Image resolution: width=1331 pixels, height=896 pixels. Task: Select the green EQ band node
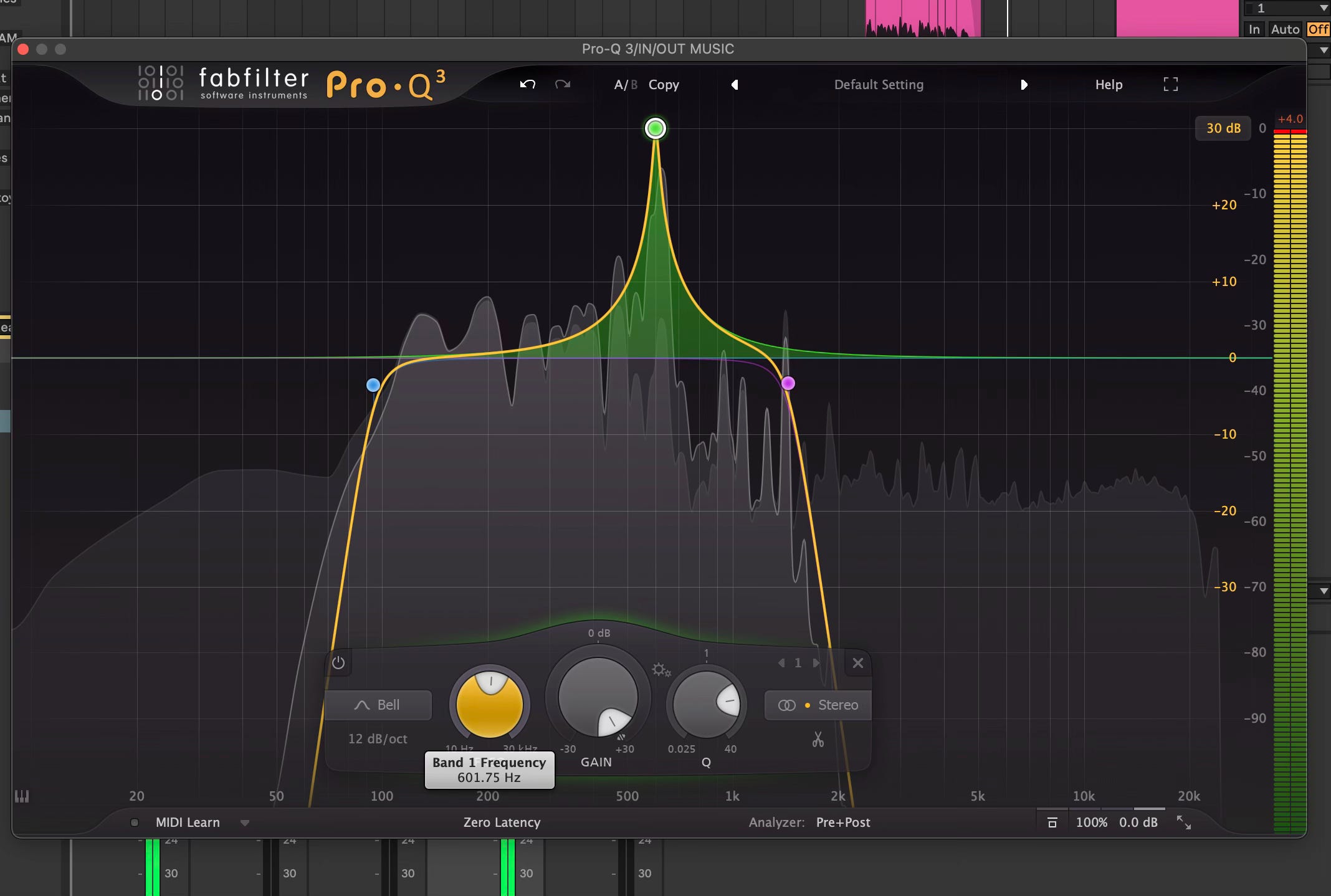(x=655, y=128)
